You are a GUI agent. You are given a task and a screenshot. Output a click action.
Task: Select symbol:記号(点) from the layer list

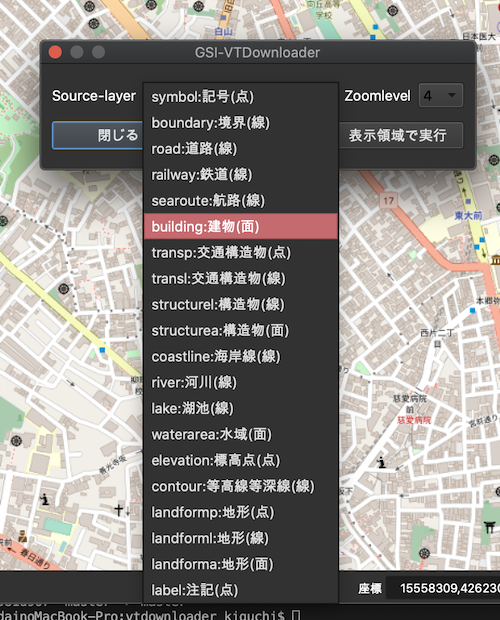(241, 96)
